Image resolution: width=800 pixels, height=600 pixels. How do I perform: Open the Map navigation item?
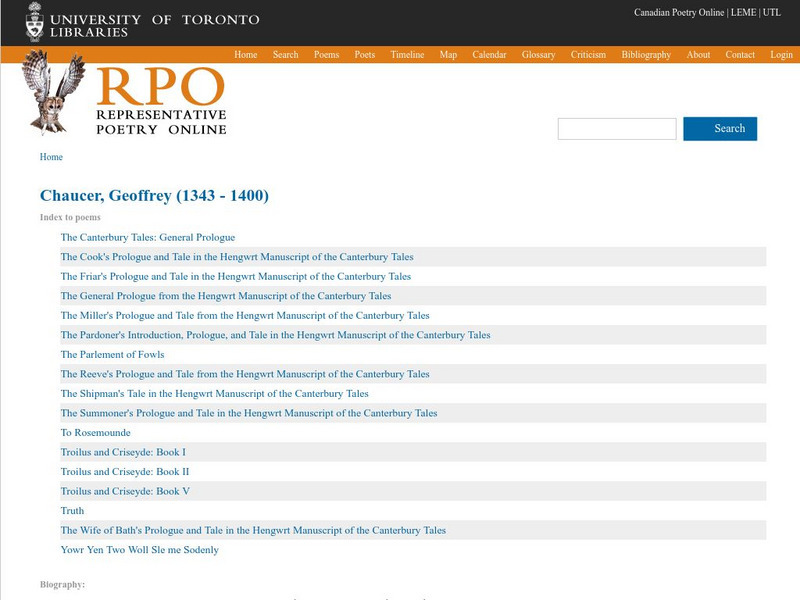point(448,55)
